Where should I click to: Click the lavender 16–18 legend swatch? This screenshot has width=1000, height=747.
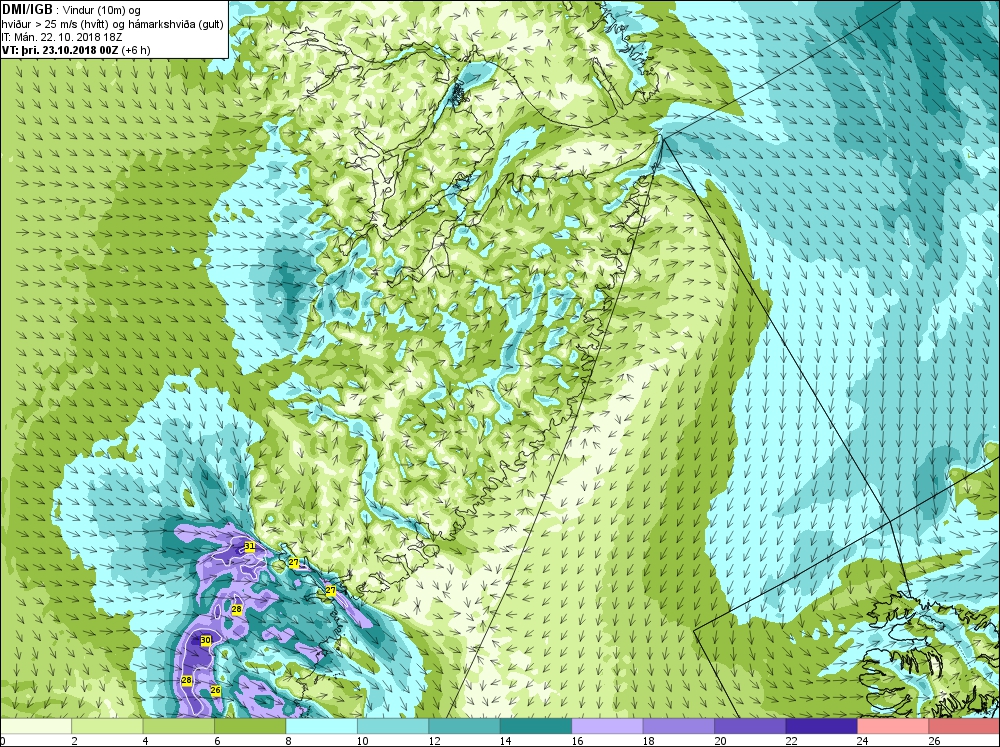click(607, 726)
